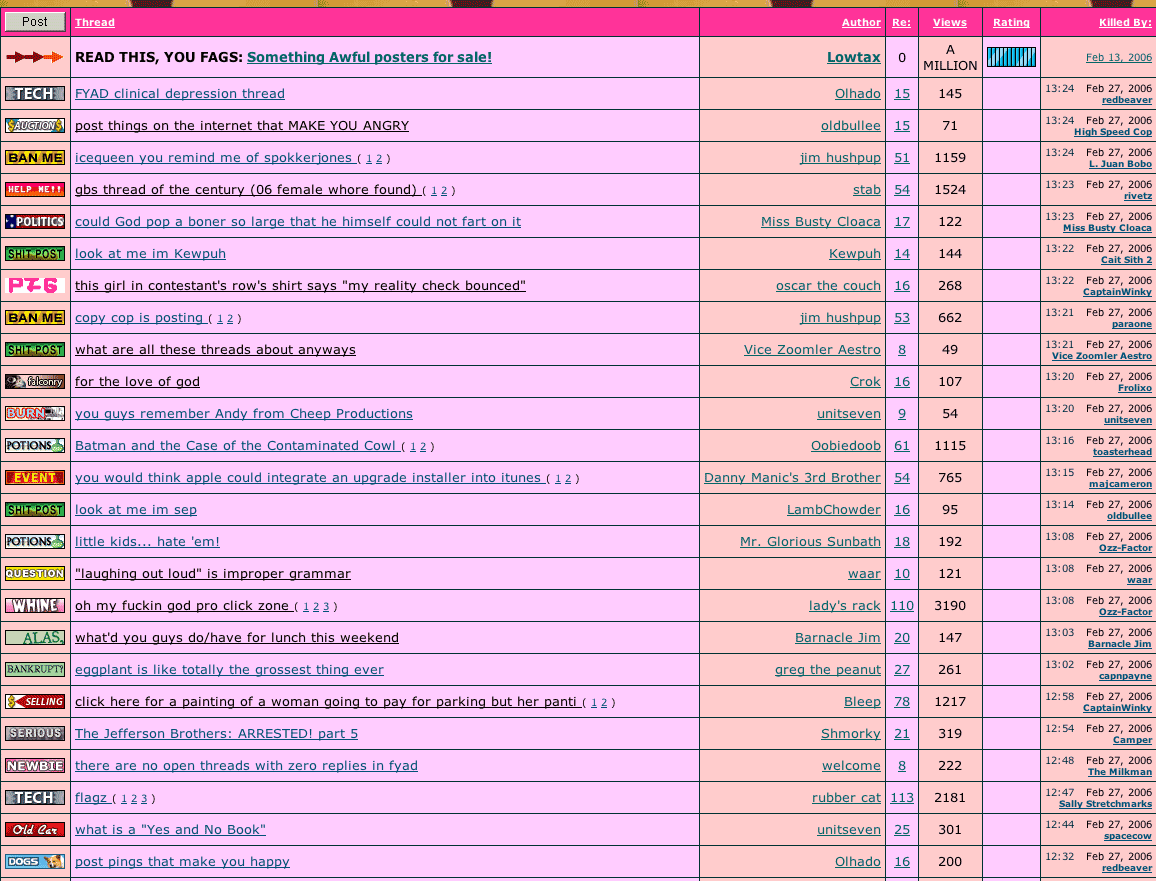
Task: Click the SELLING tag icon
Action: click(35, 701)
